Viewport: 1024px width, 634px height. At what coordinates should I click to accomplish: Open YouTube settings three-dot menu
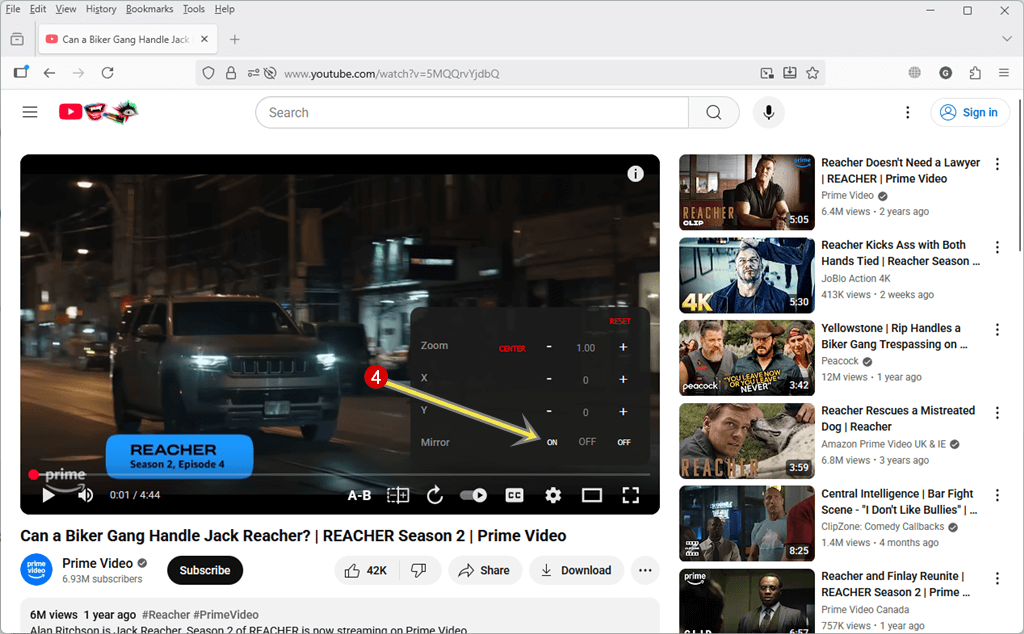907,112
